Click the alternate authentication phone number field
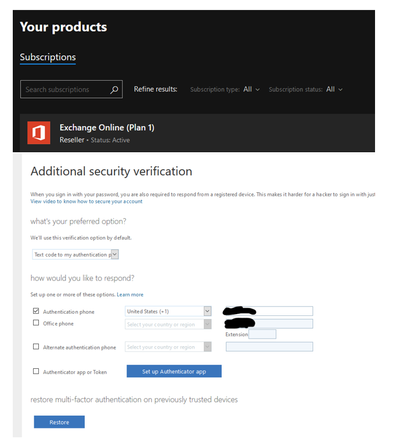 (x=269, y=347)
